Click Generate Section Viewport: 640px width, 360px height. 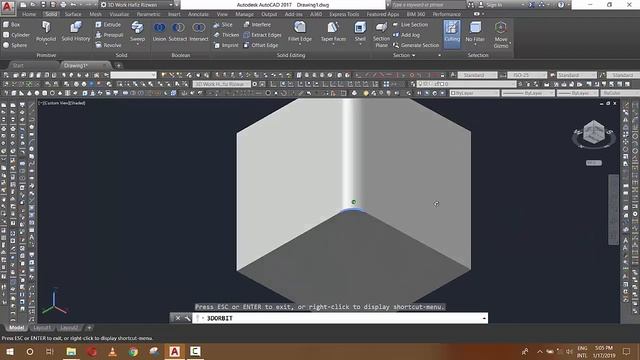point(416,45)
